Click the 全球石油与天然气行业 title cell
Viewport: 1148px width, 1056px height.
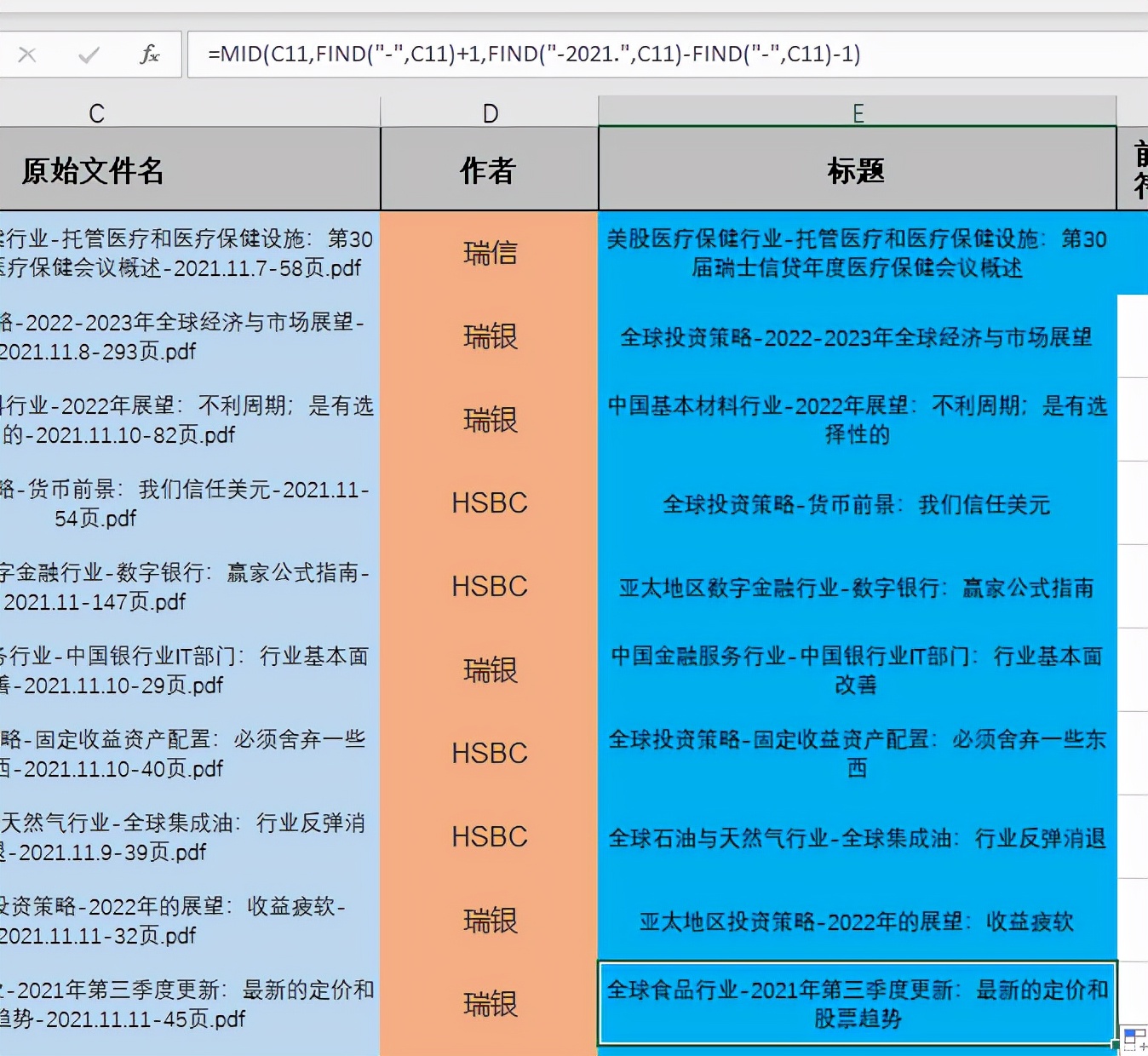click(857, 838)
